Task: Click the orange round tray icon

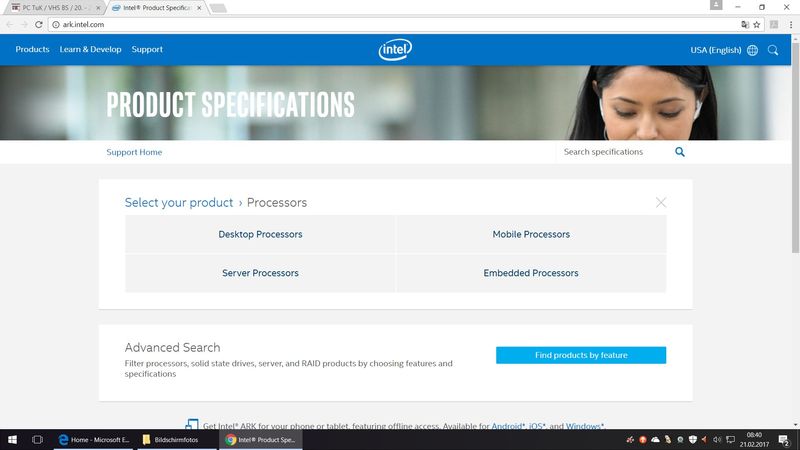Action: pos(642,439)
